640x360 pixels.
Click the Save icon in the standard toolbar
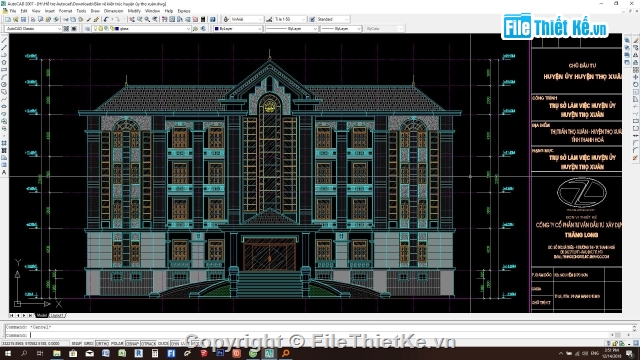(23, 19)
